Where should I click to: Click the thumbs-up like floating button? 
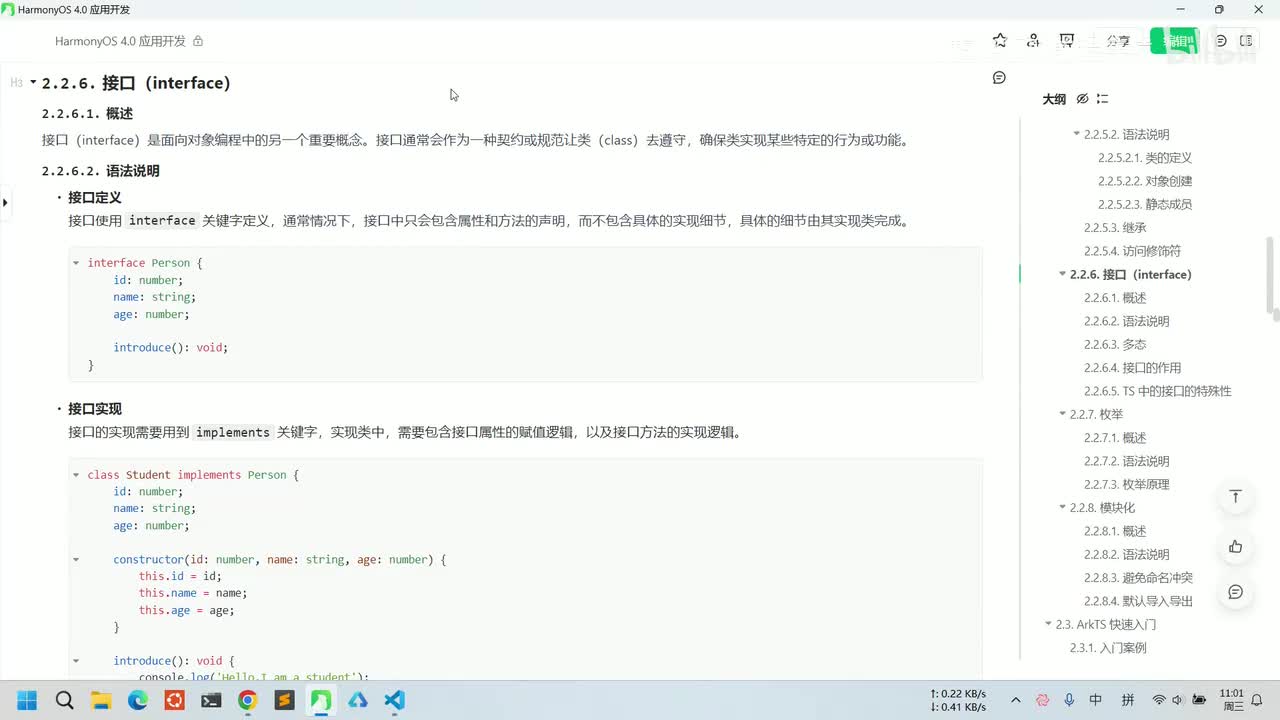coord(1235,546)
